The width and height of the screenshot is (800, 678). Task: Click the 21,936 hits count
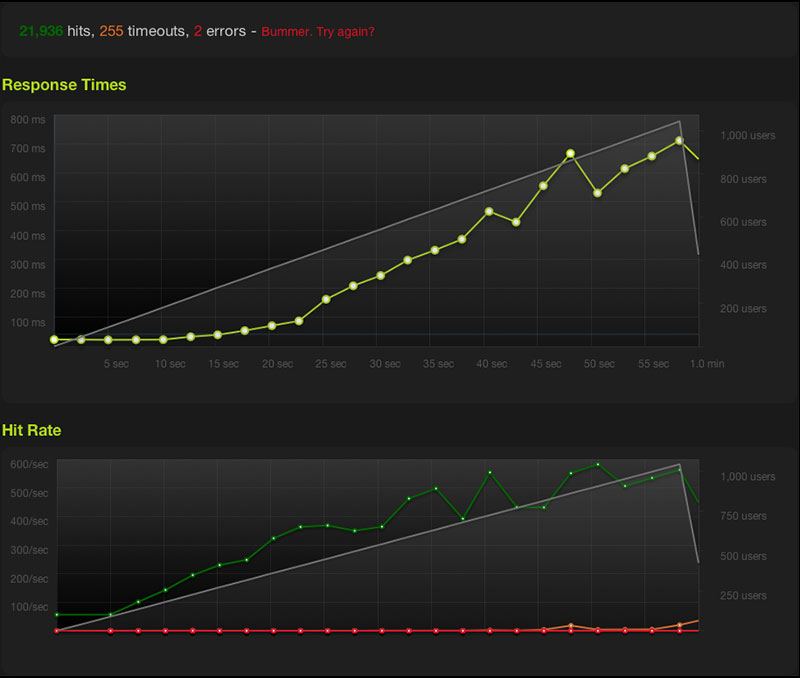[41, 31]
